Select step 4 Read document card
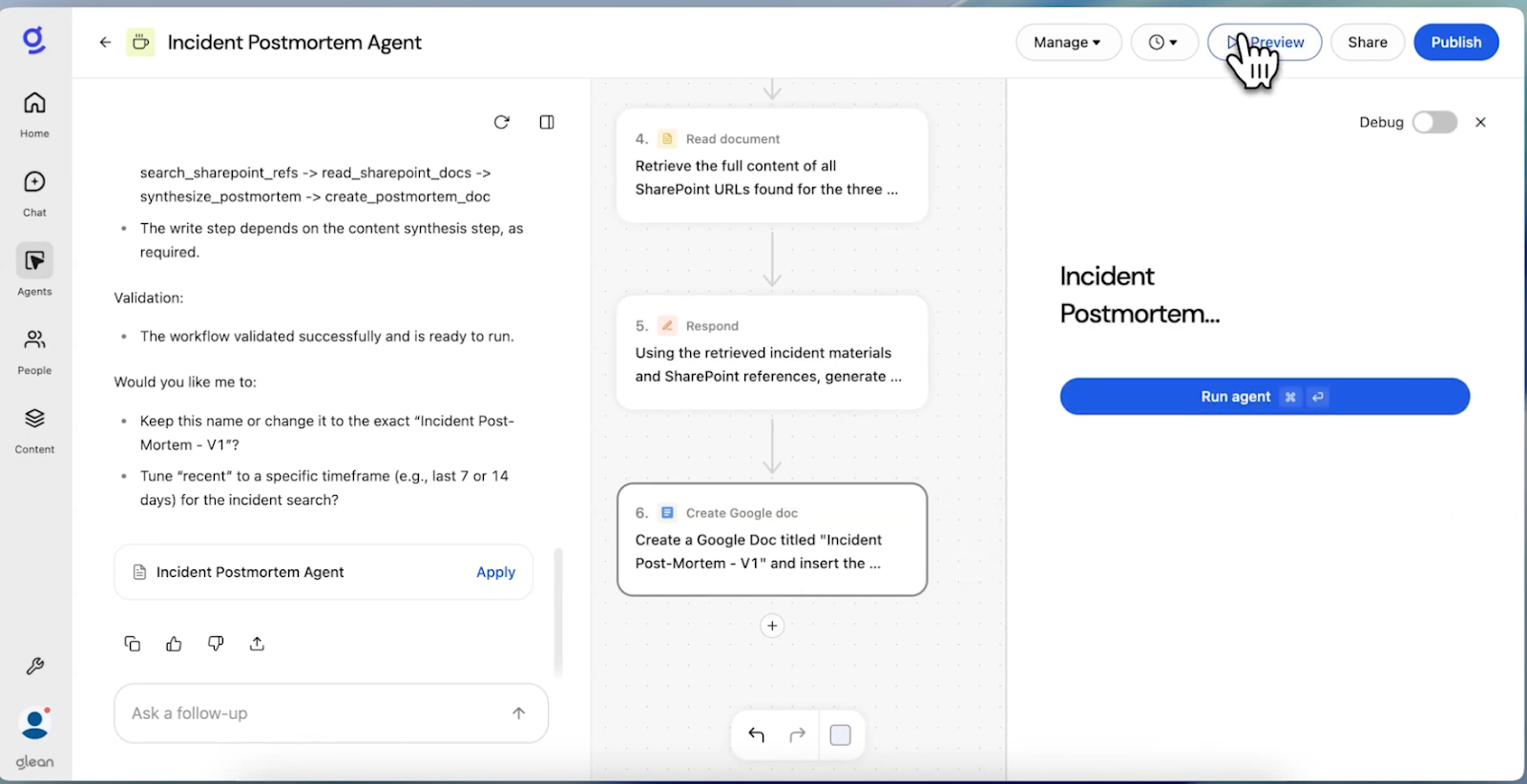 [x=772, y=166]
